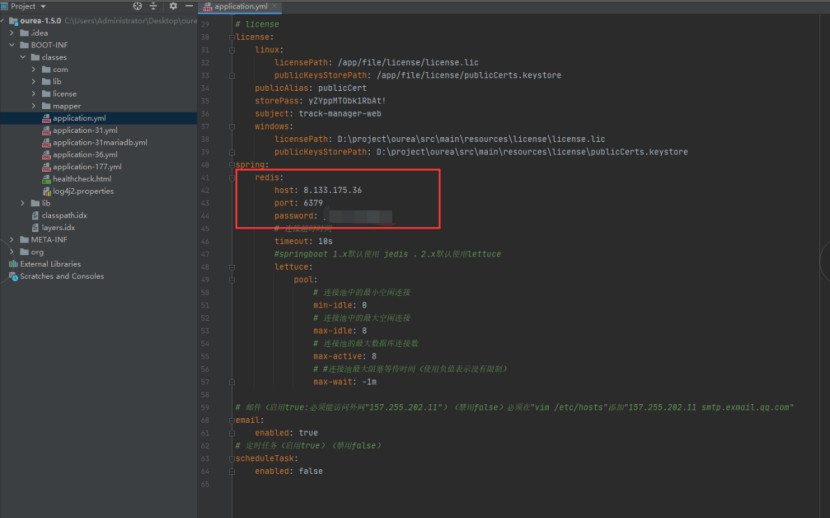Collapse the BOOT-INF folder
830x518 pixels.
pyautogui.click(x=11, y=45)
